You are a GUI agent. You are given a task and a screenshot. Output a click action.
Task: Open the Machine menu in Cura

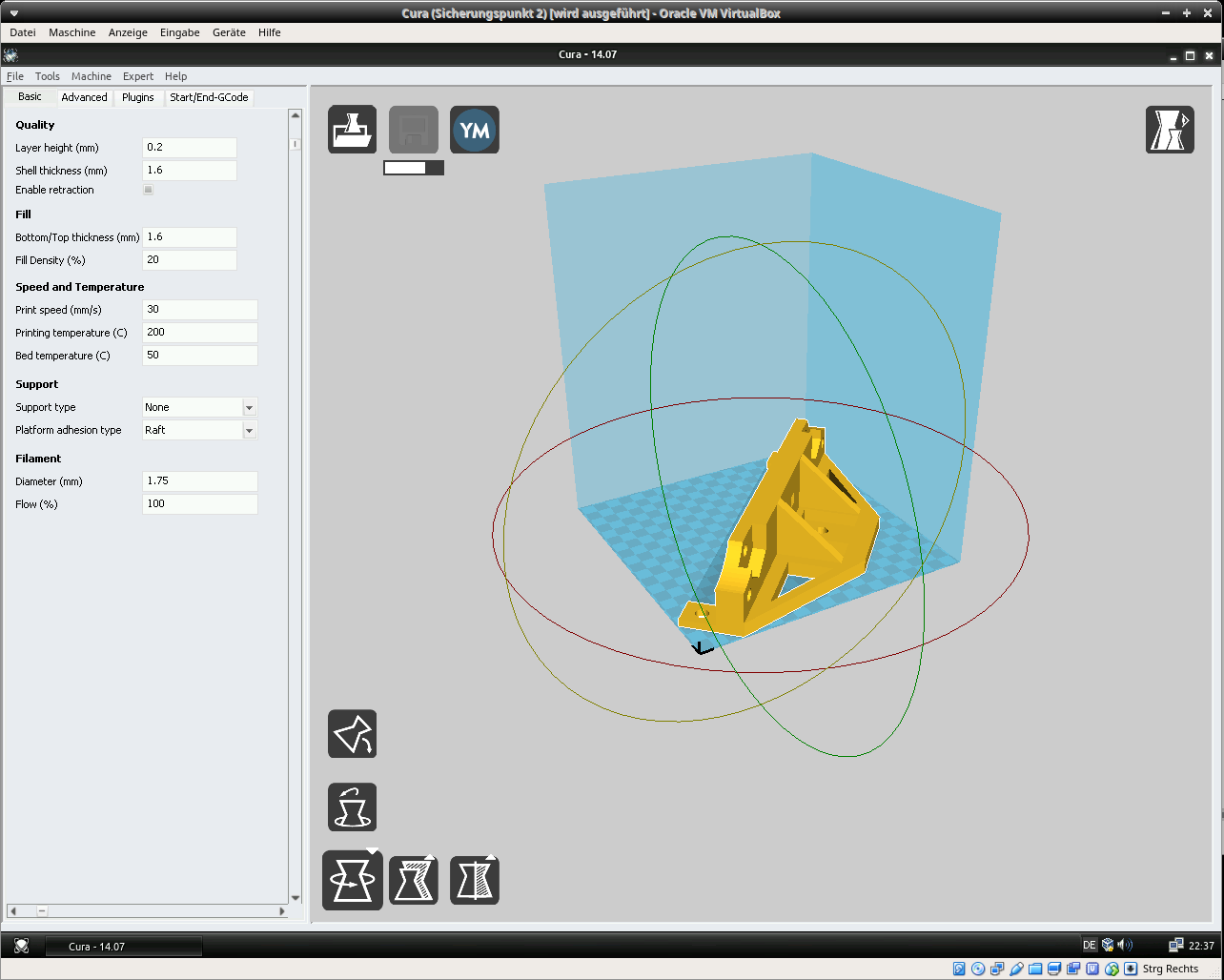pyautogui.click(x=92, y=76)
